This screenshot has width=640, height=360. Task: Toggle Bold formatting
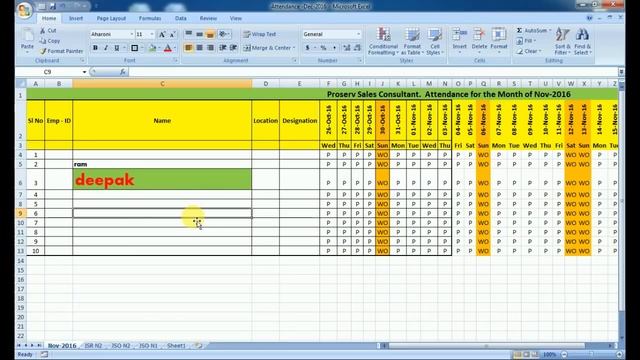point(95,48)
